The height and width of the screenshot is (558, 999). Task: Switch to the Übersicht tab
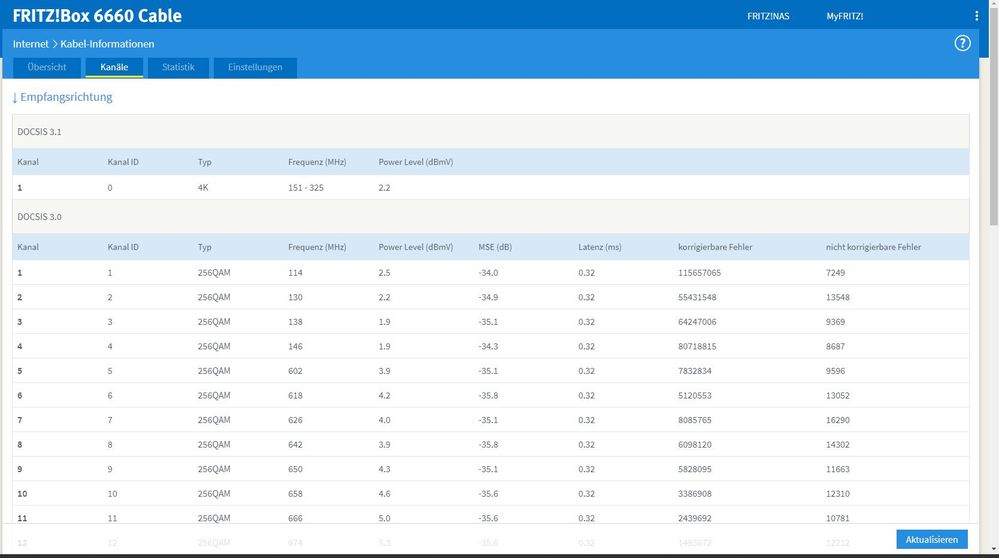(46, 67)
